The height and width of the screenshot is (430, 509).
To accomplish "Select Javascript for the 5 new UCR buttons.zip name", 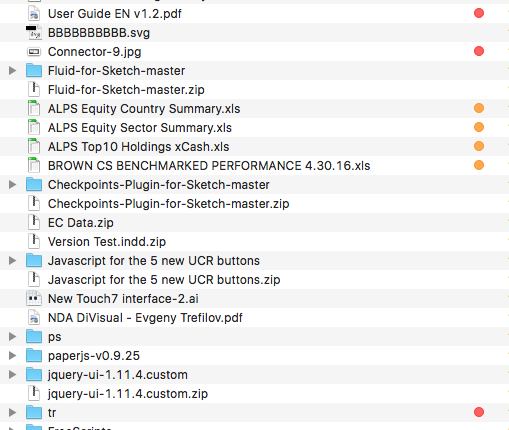I will click(x=164, y=280).
